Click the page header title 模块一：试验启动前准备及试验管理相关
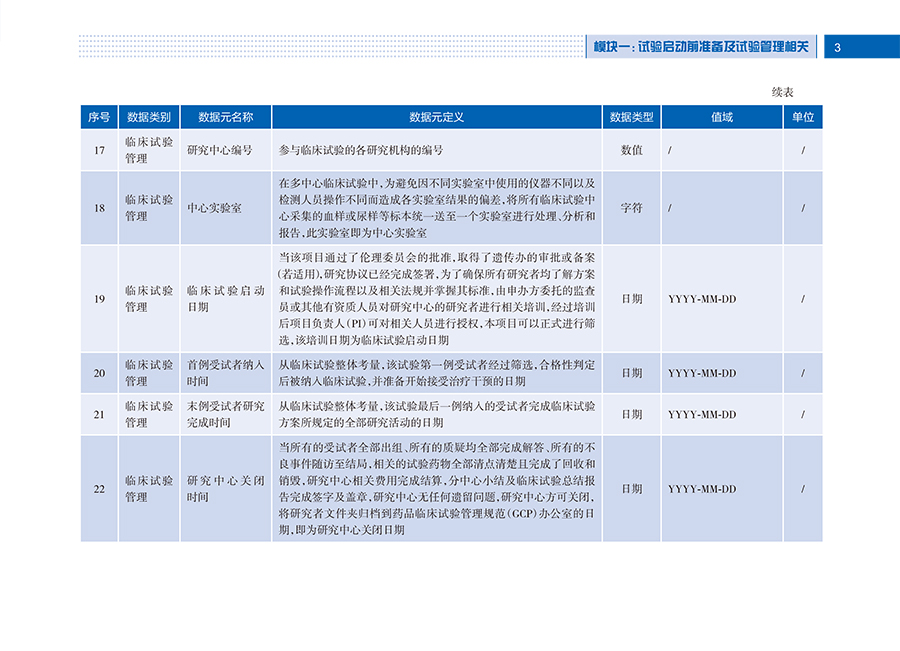Screen dimensions: 900x651 701,47
